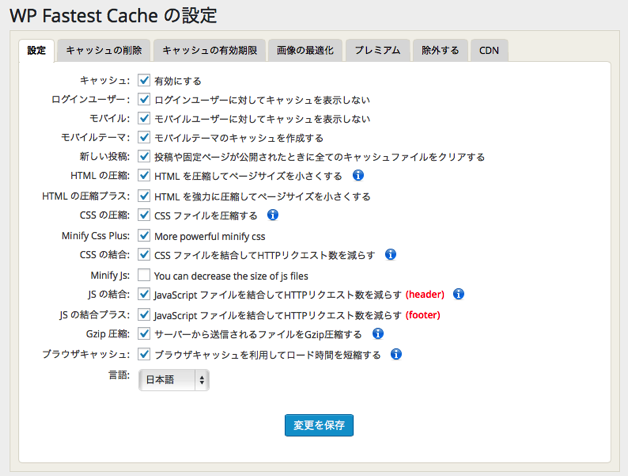Open info icon for CSS の結合 option

point(390,254)
